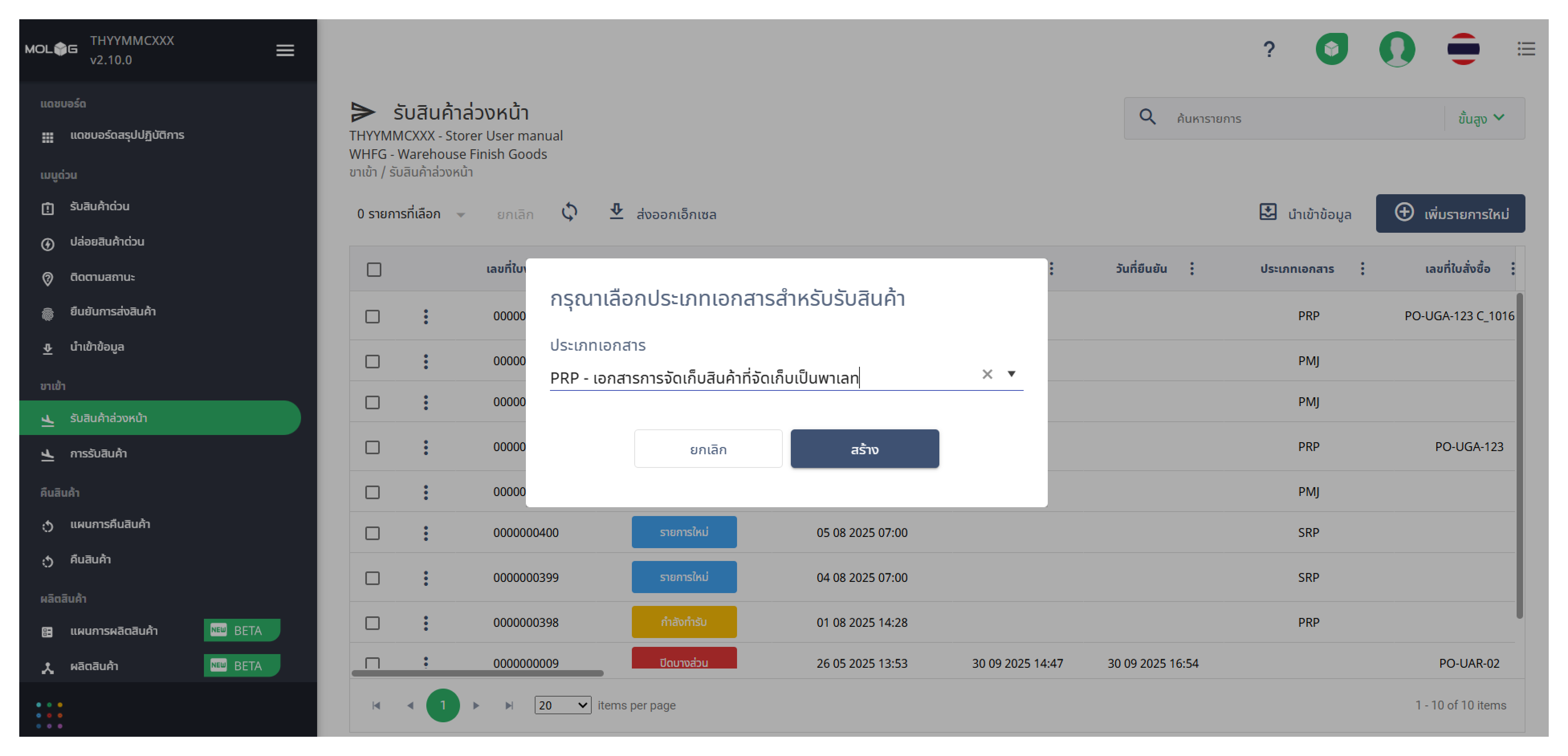This screenshot has width=1568, height=756.
Task: Click the refresh icon in the toolbar
Action: click(569, 212)
